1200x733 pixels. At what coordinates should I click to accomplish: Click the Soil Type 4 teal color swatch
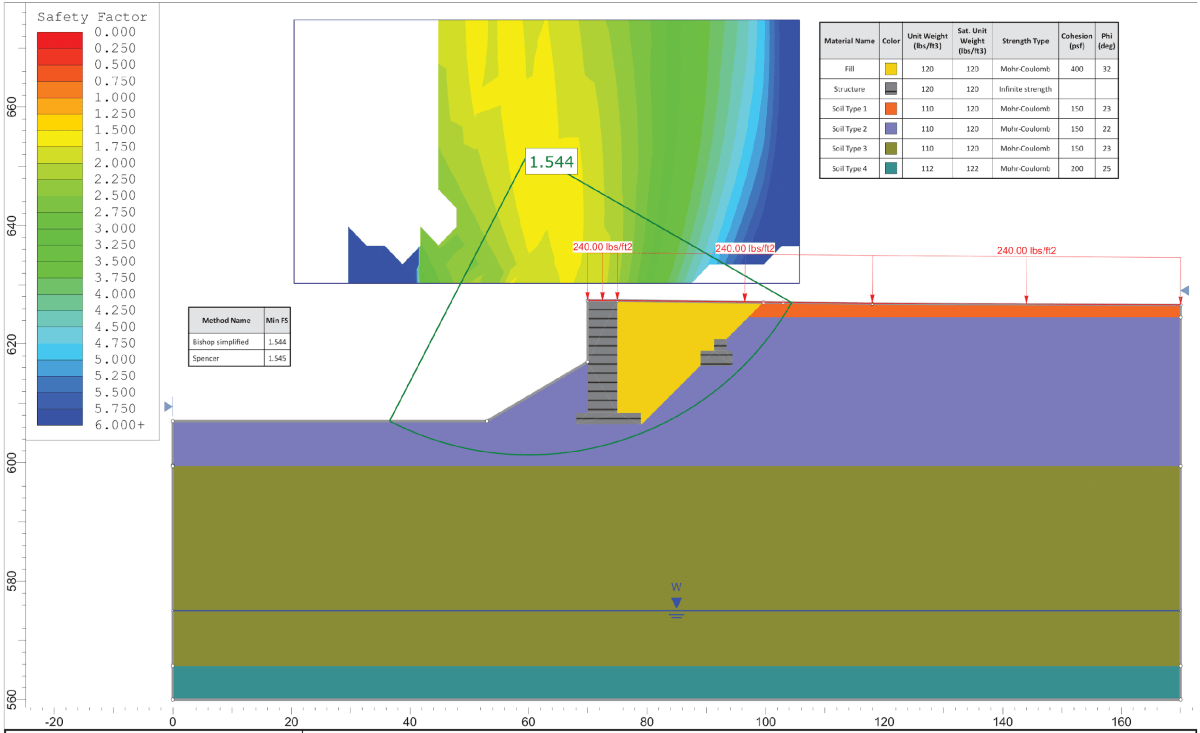point(890,168)
